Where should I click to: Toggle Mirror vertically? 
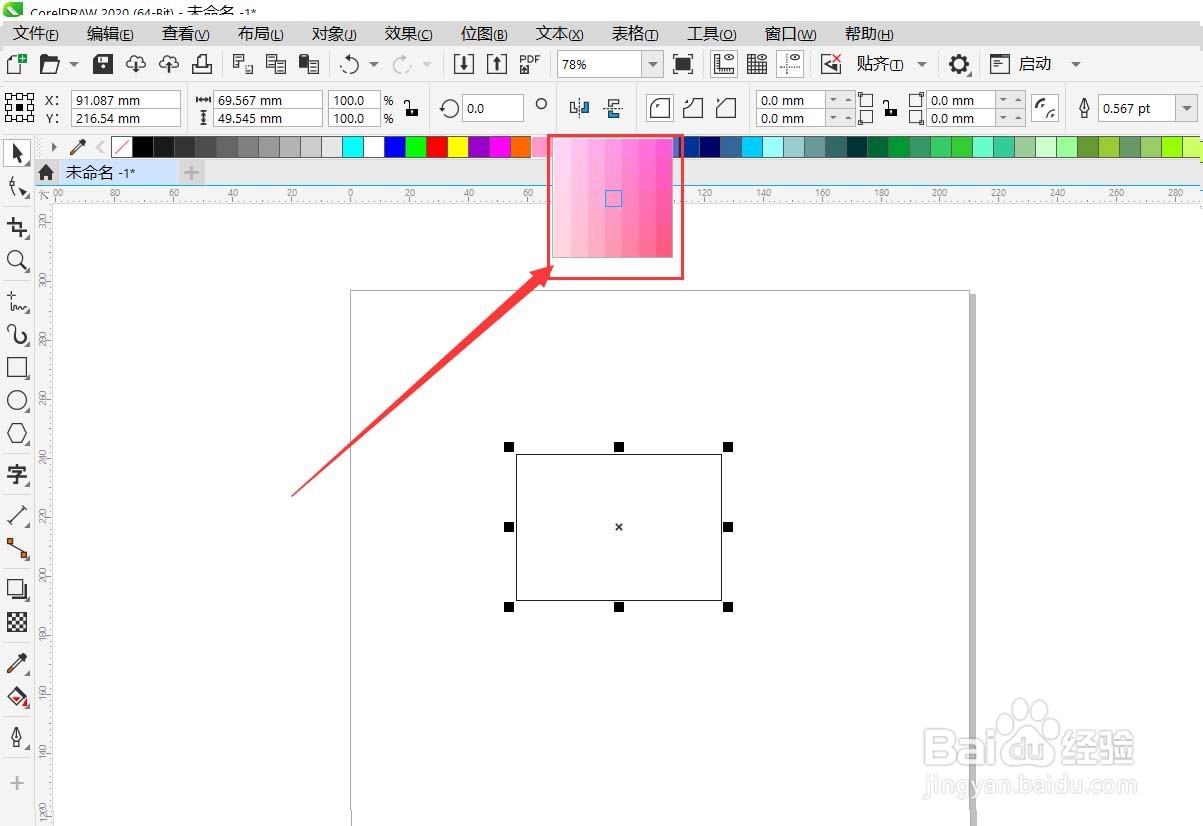613,108
